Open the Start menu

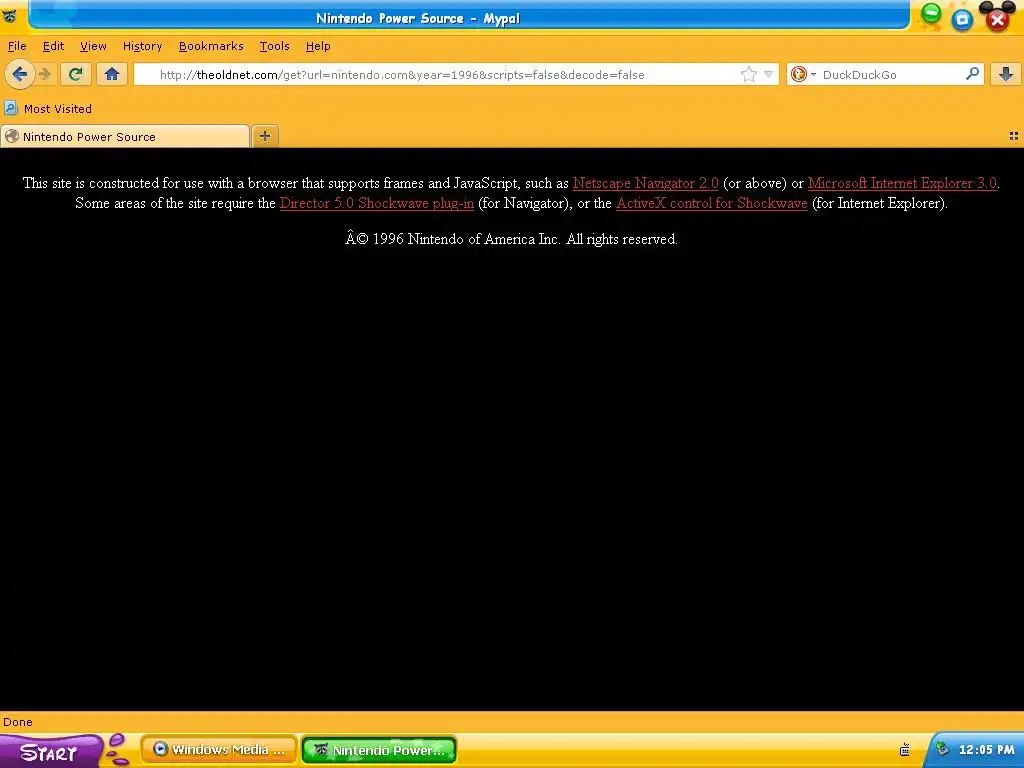tap(50, 752)
